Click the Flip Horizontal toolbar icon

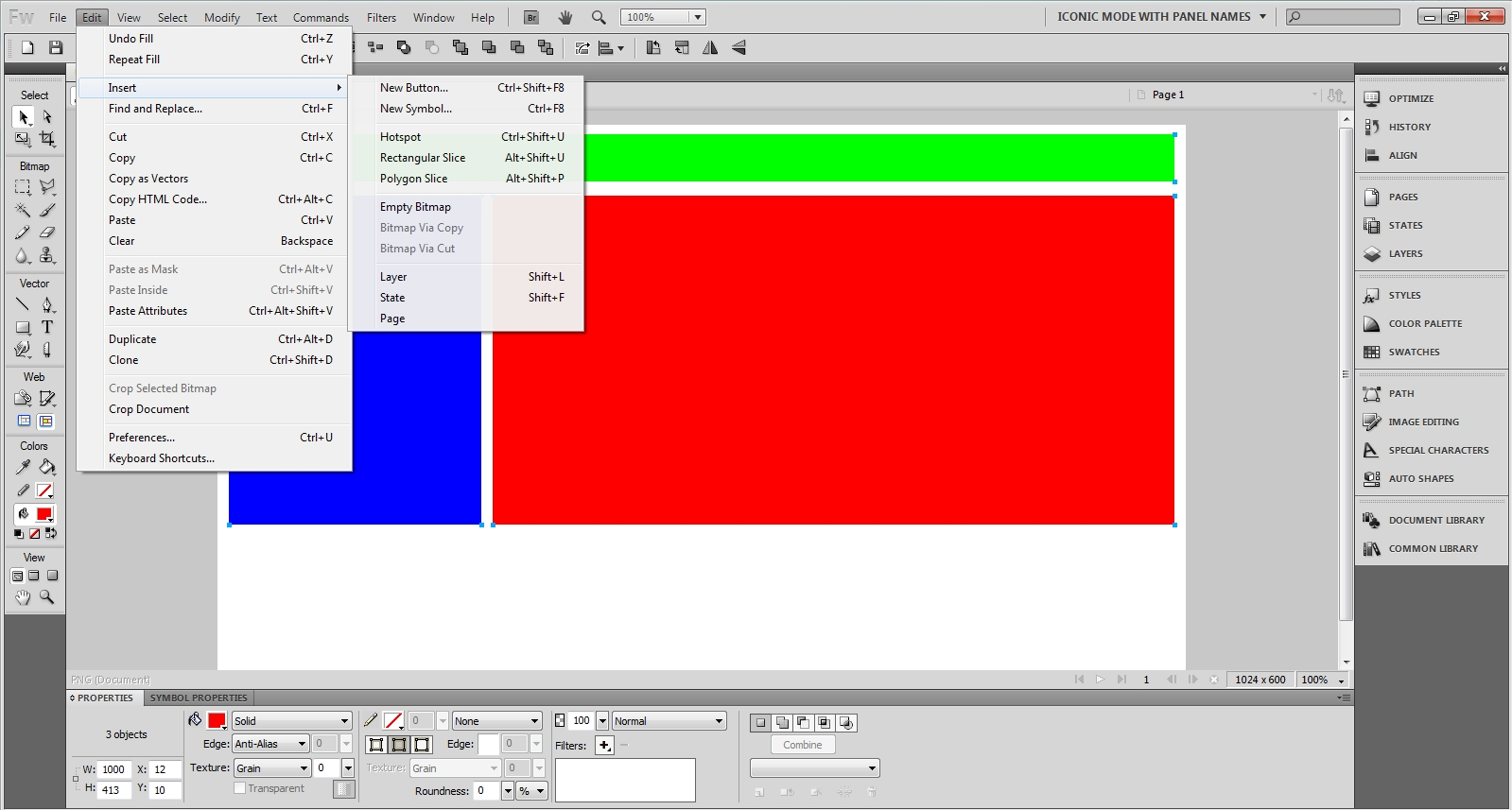(710, 47)
